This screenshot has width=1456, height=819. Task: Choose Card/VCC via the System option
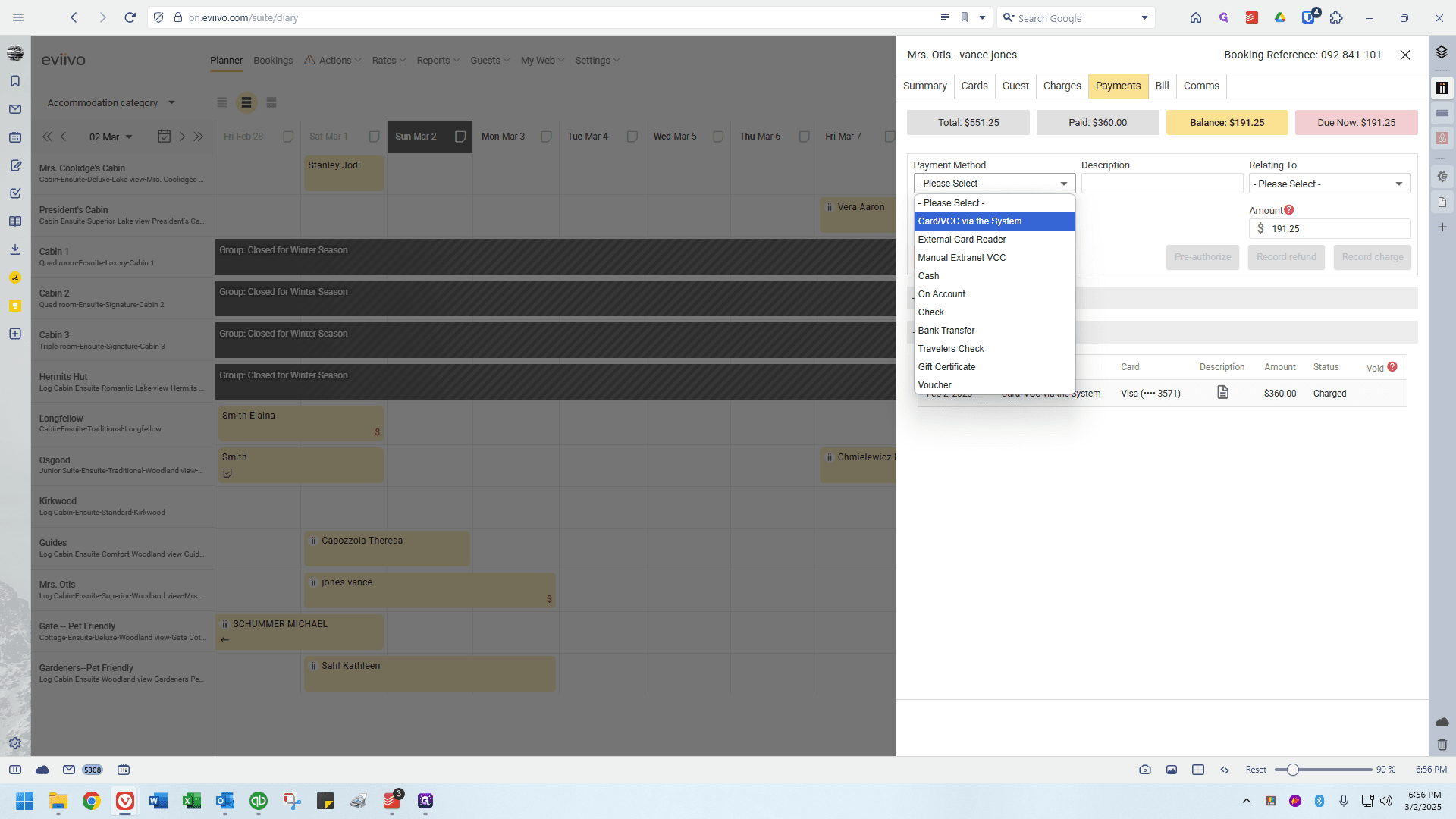(994, 221)
